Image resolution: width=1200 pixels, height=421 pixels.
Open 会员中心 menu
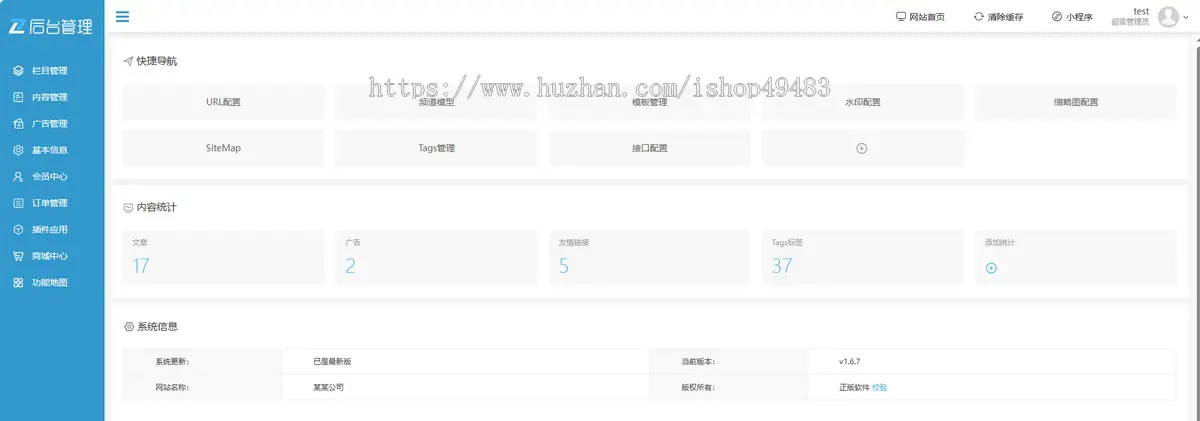pos(52,176)
